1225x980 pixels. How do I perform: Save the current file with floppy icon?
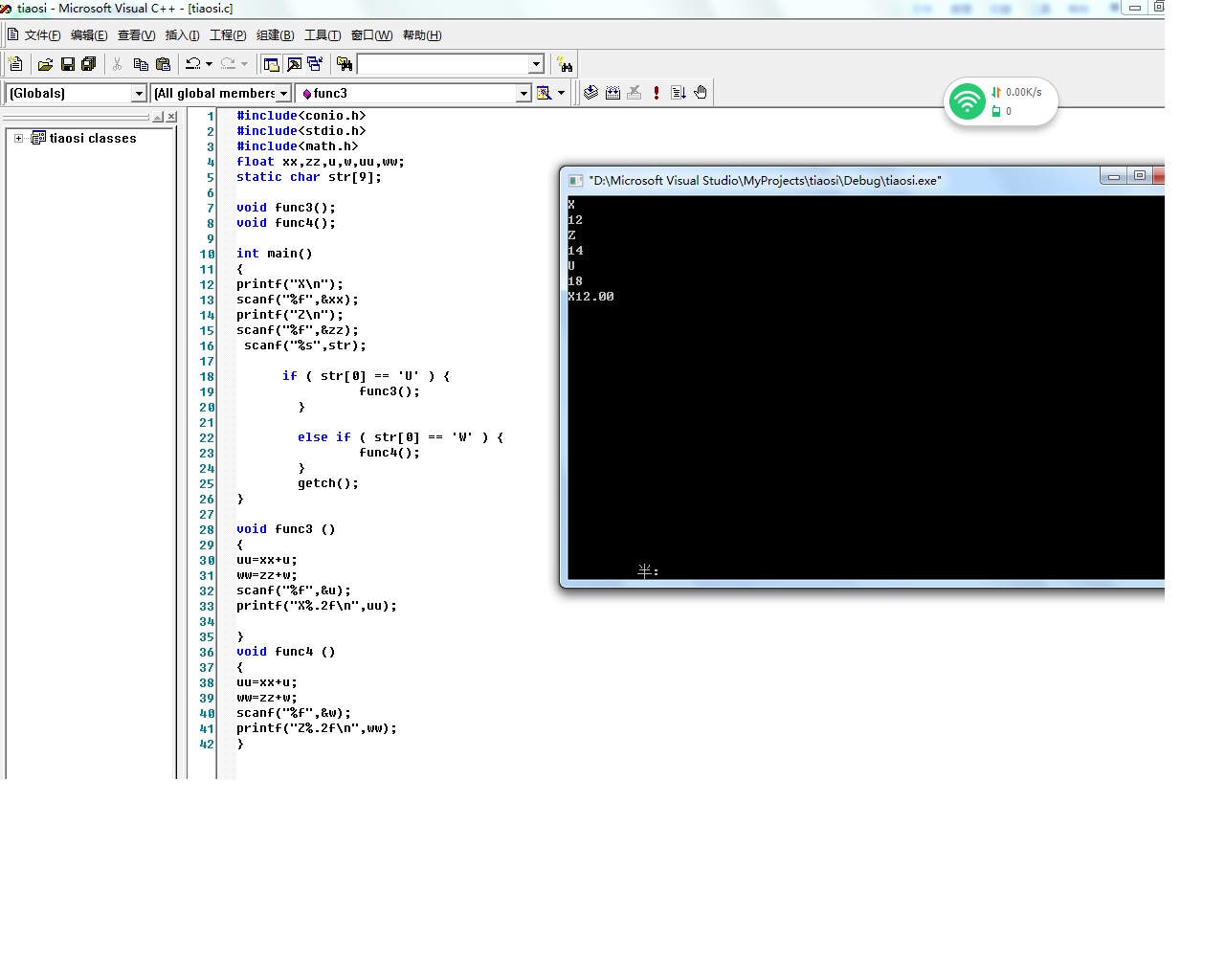pos(68,64)
